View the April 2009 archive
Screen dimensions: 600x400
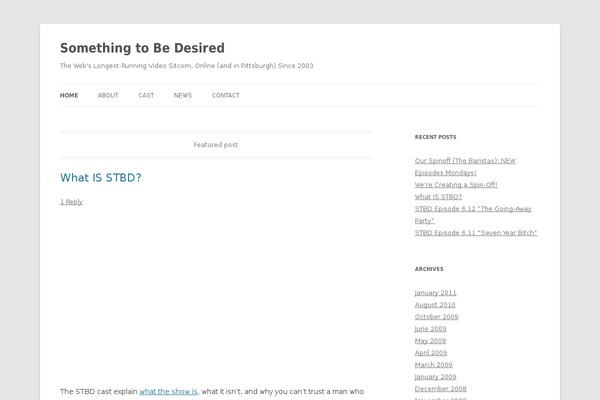431,353
